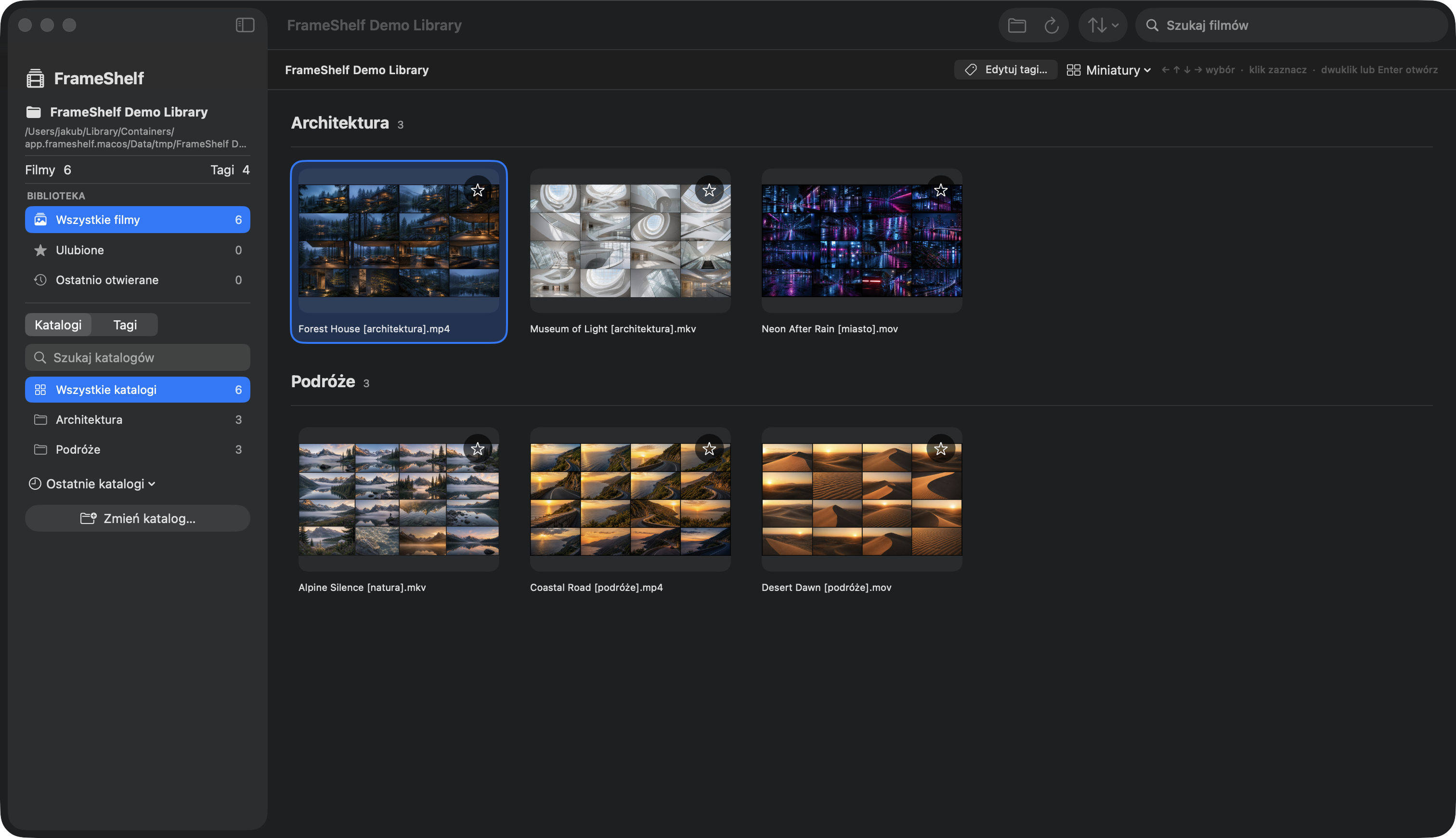
Task: Expand the Ostatnie katalogi dropdown
Action: (92, 484)
